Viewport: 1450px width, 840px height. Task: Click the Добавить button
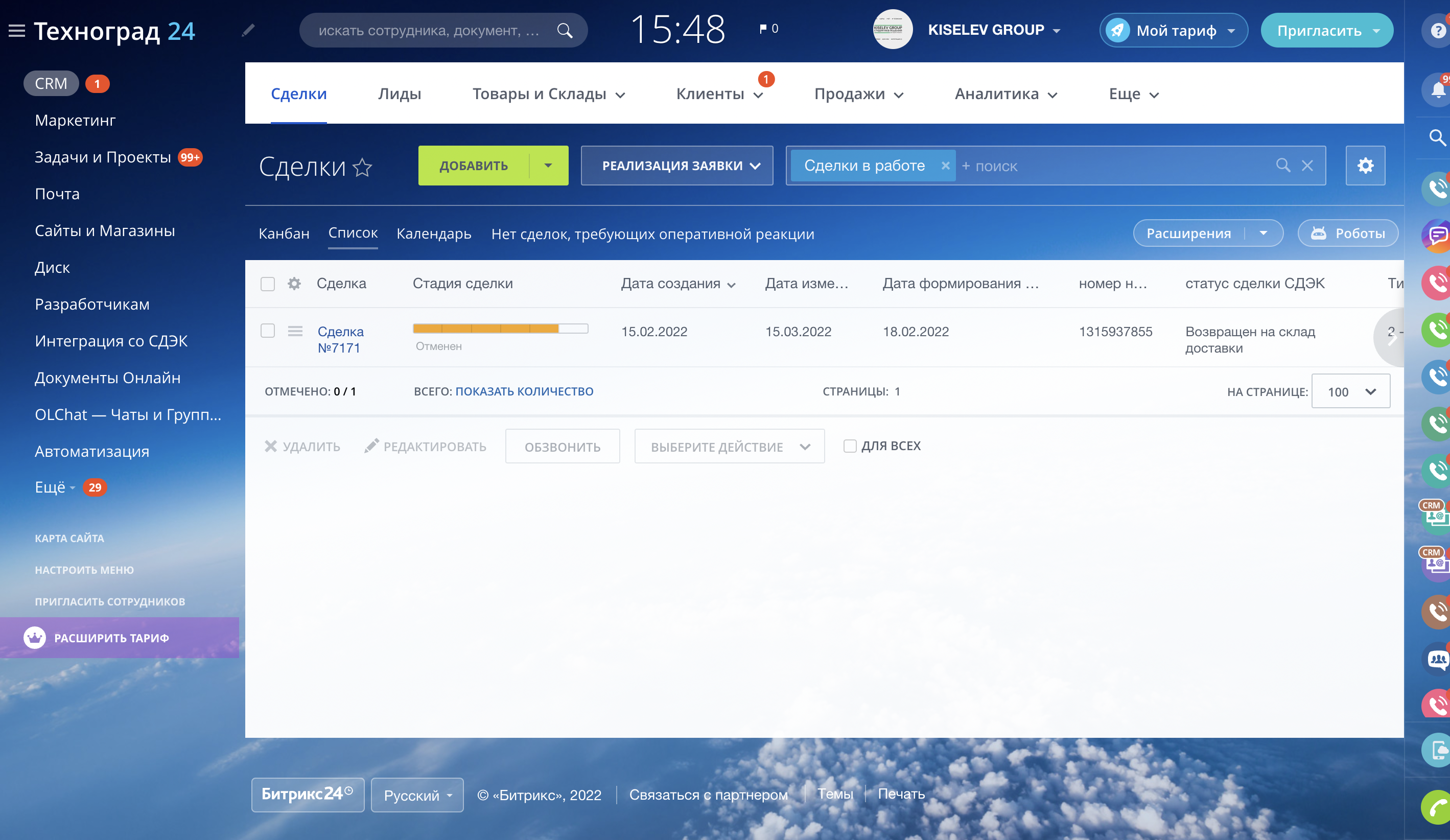[474, 166]
